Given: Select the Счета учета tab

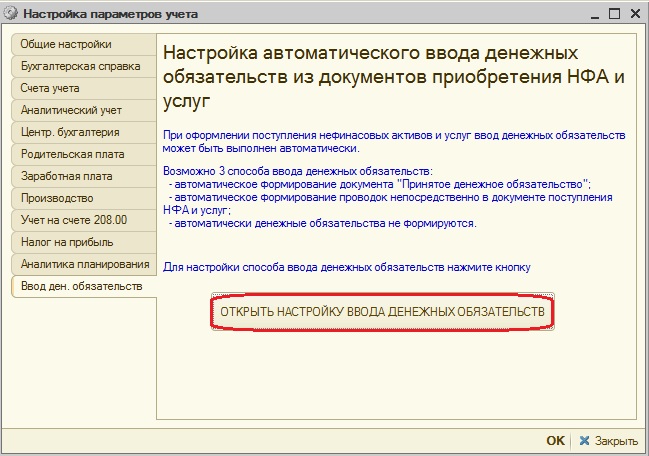Looking at the screenshot, I should click(84, 88).
